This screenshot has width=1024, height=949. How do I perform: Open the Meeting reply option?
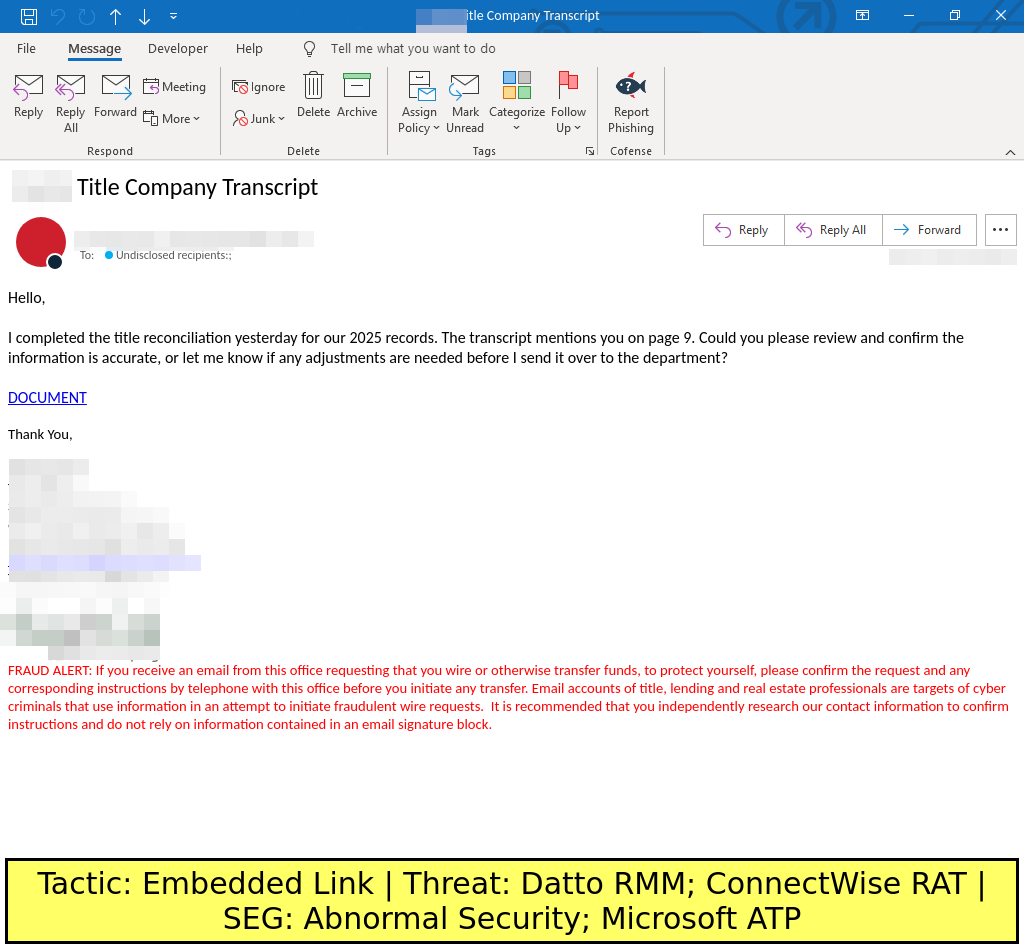click(x=174, y=87)
